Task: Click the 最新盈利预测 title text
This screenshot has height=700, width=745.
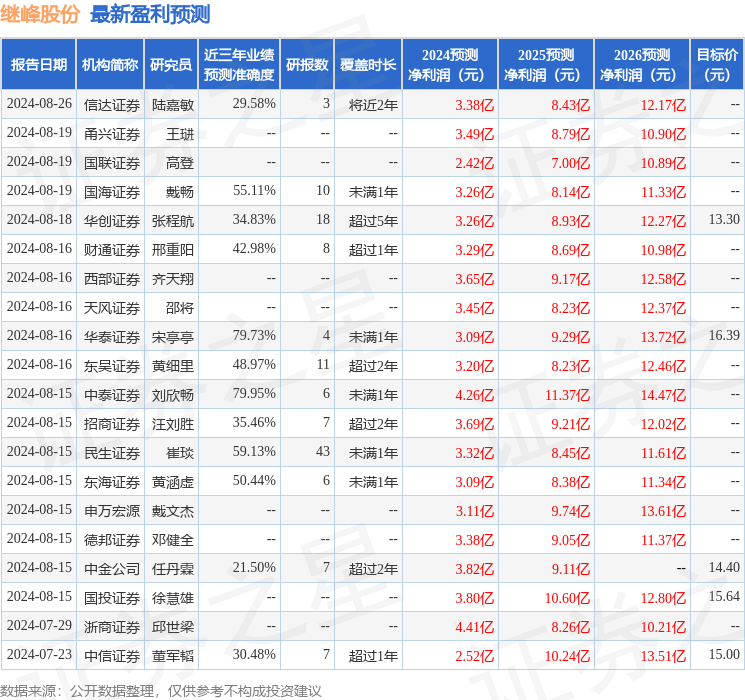Action: coord(150,14)
